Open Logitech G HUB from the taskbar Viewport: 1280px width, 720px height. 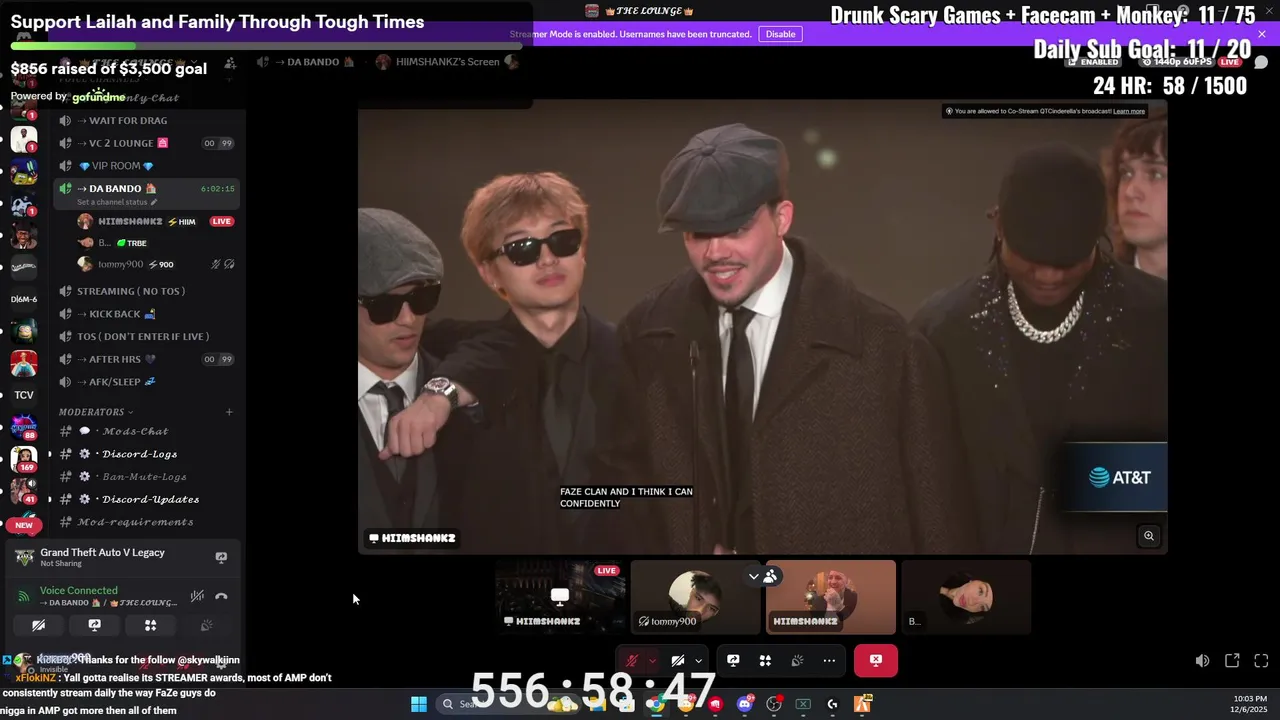point(832,704)
